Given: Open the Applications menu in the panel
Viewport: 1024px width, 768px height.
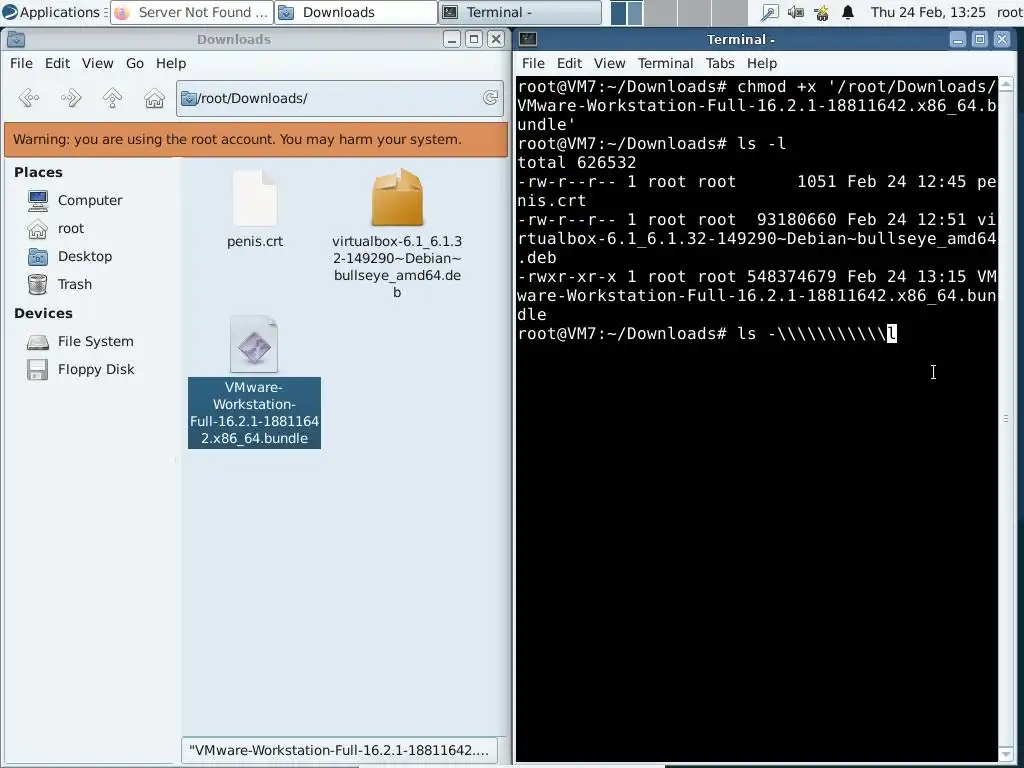Looking at the screenshot, I should coord(54,12).
